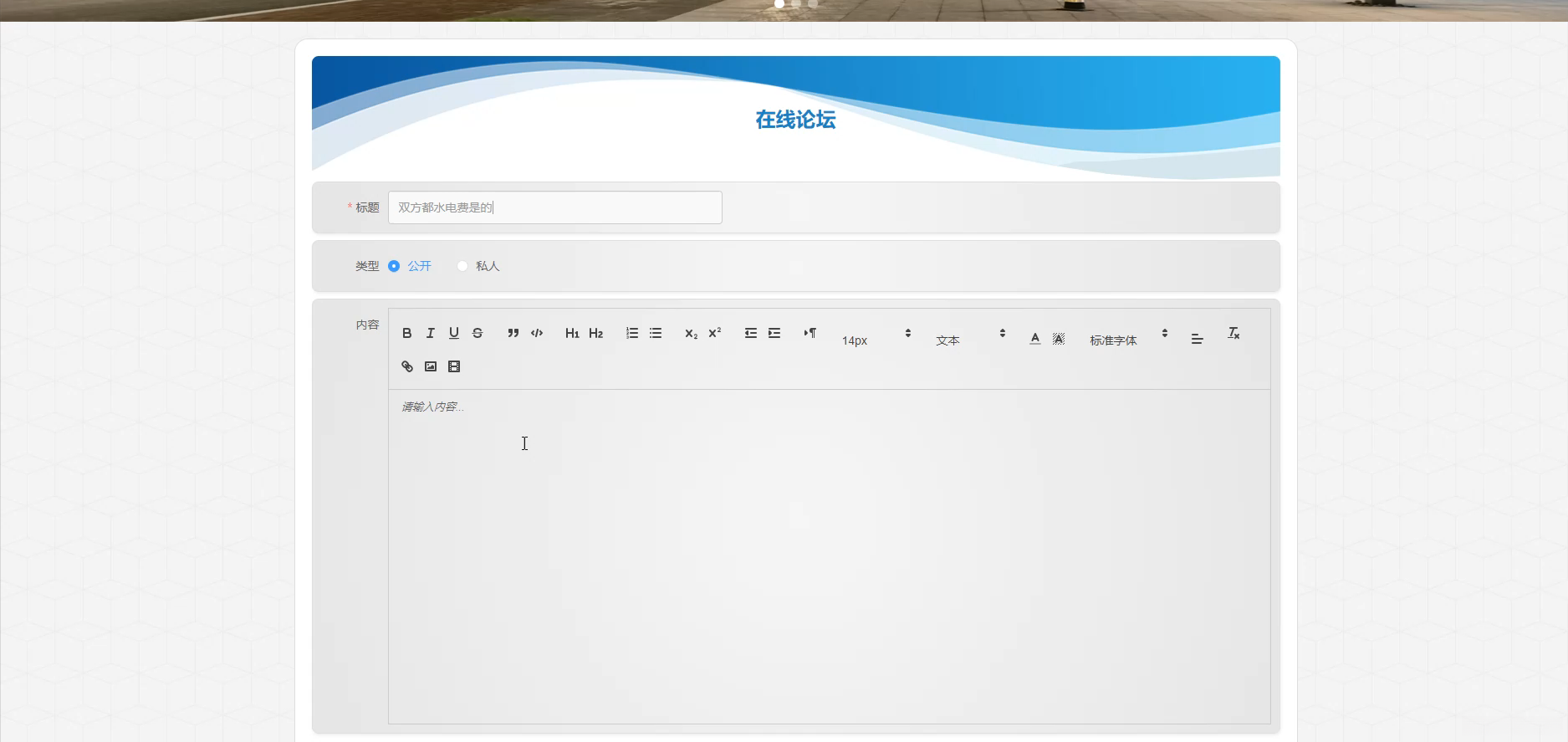Toggle italic formatting in the editor
1568x742 pixels.
[x=431, y=333]
